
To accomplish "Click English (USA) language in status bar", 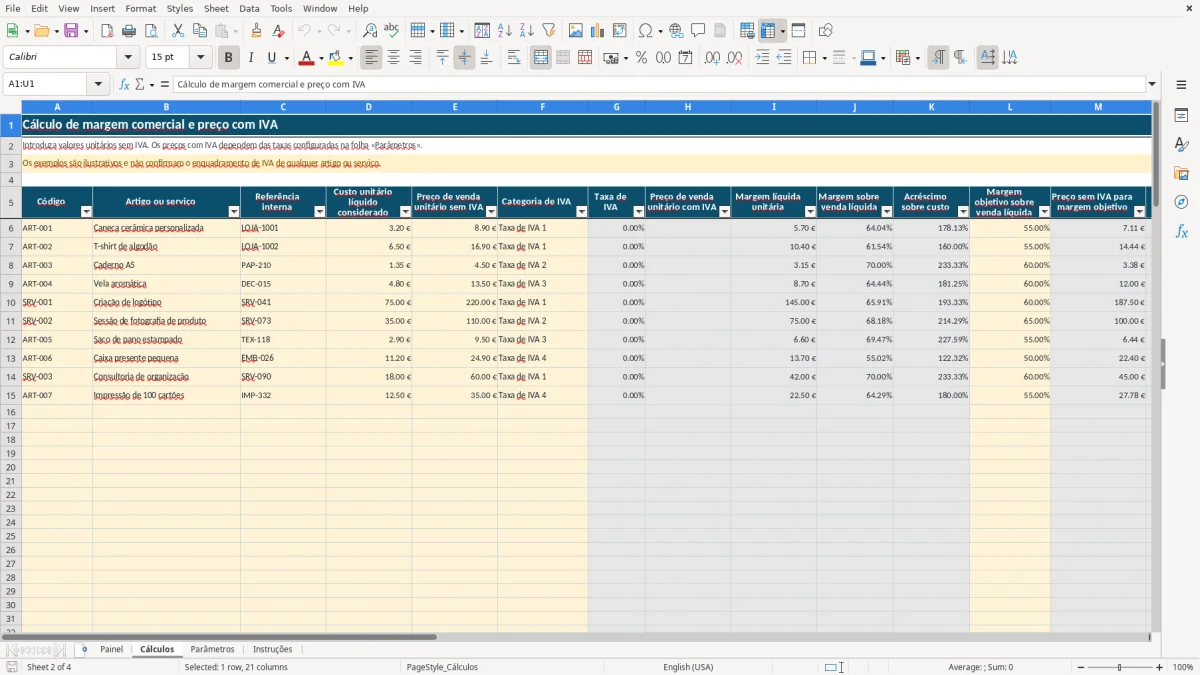I will (x=688, y=667).
